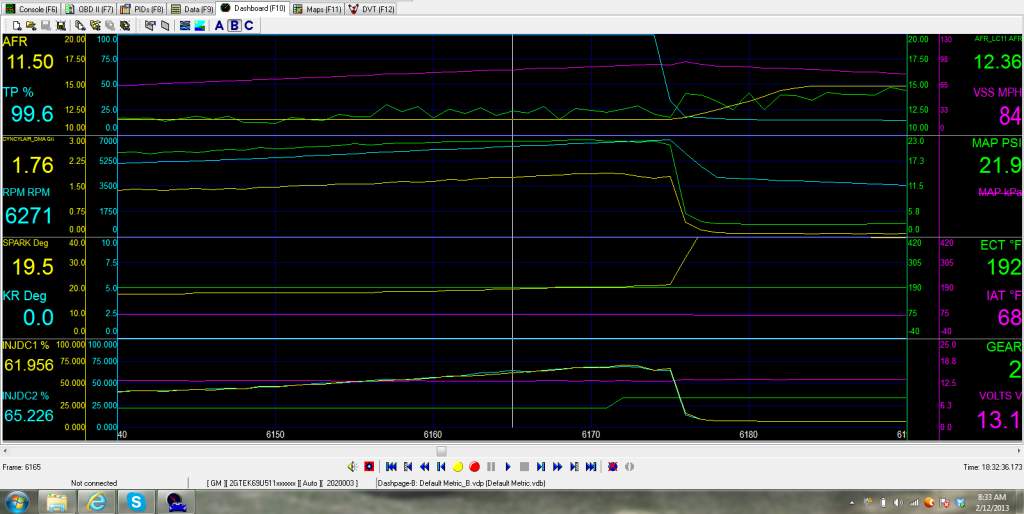
Task: Go to the PIDs (F8) tab
Action: 142,9
